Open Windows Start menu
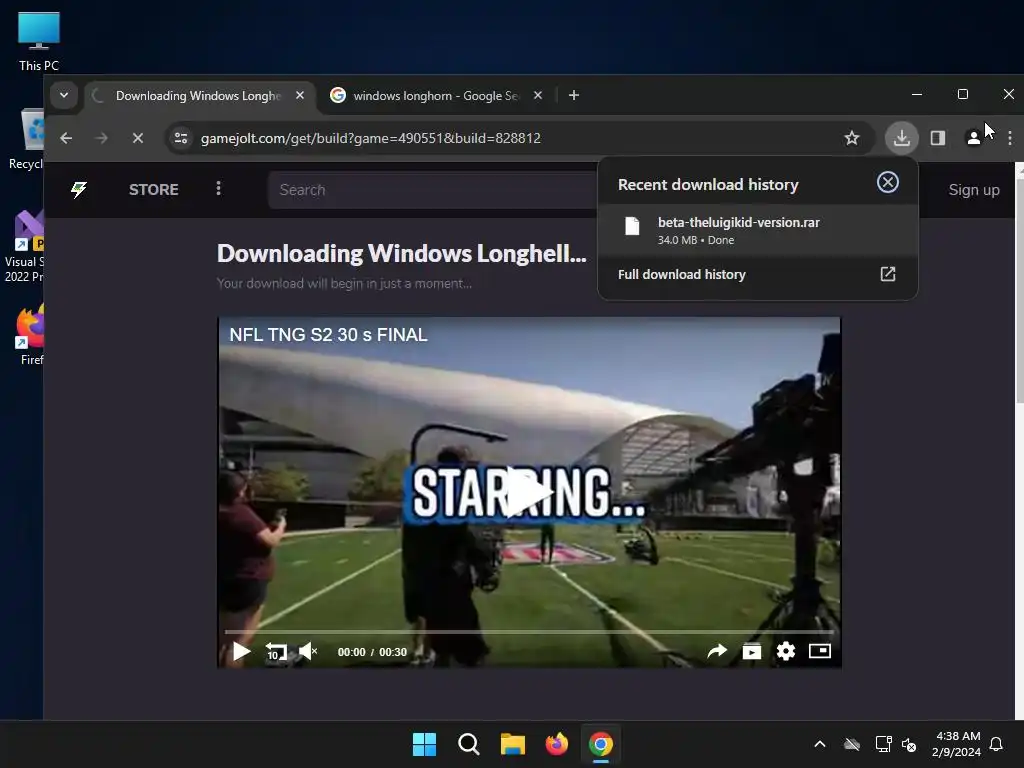 coord(424,744)
